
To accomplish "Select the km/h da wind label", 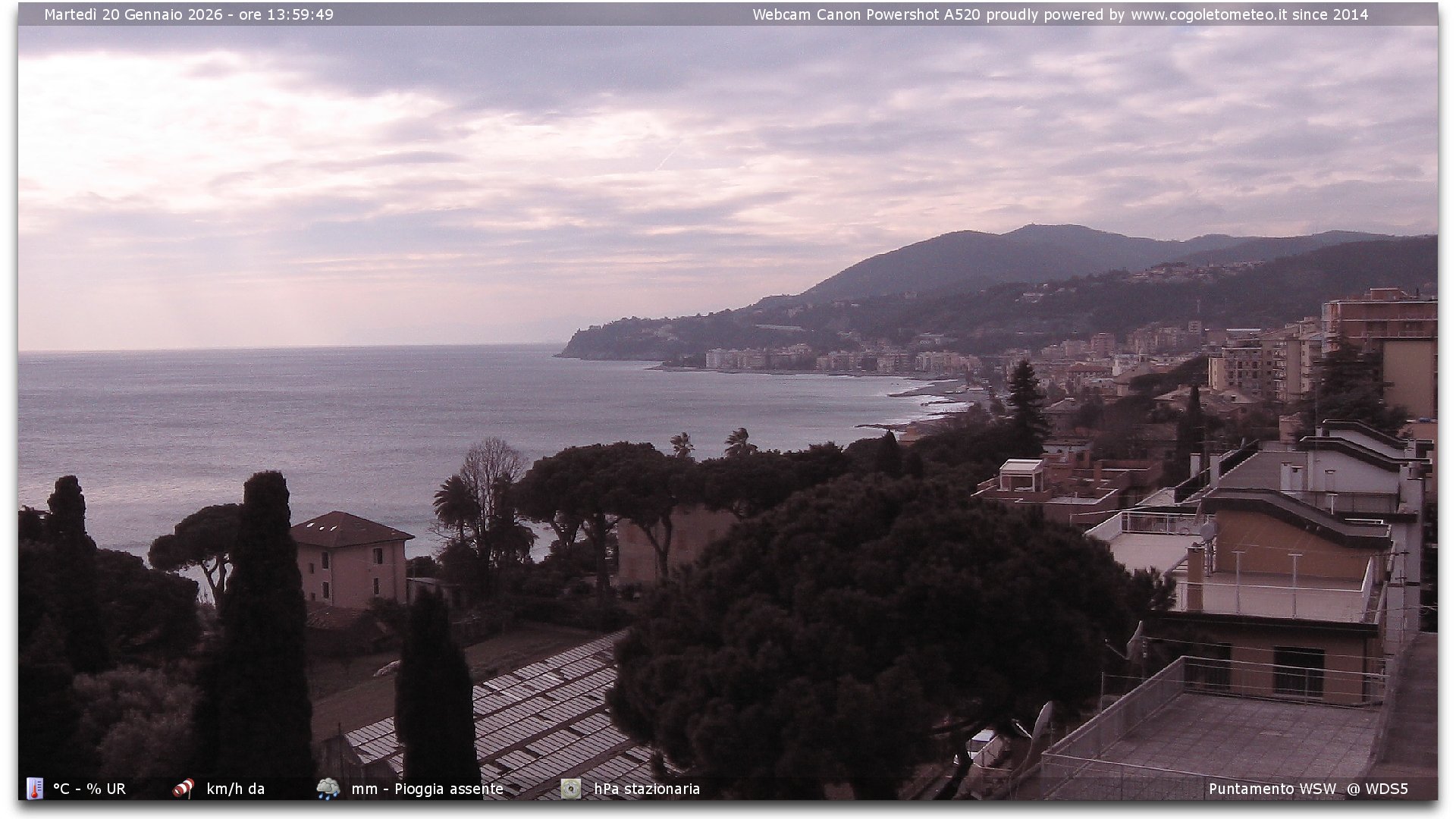I will (x=235, y=789).
